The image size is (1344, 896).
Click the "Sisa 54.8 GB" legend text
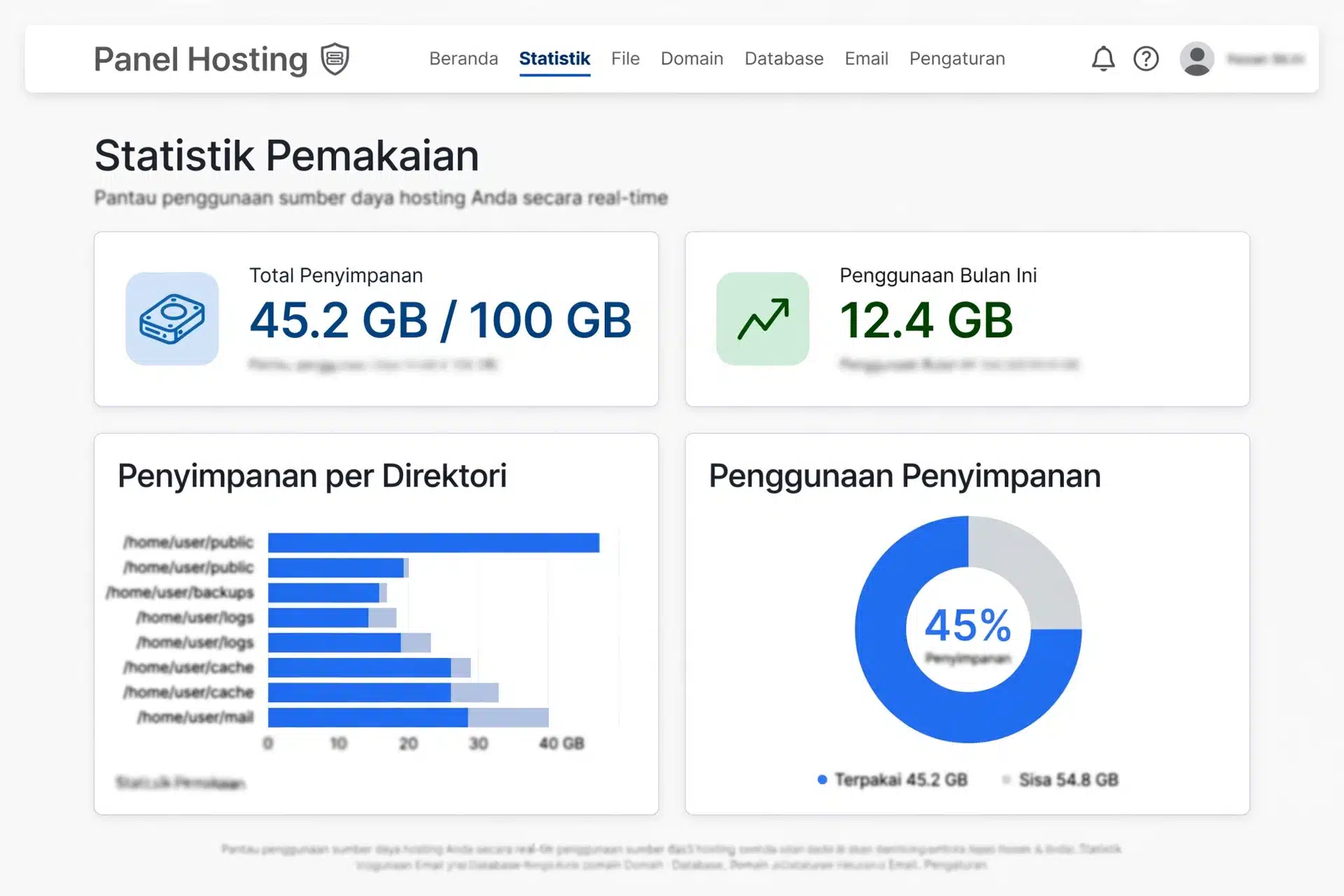click(1068, 780)
